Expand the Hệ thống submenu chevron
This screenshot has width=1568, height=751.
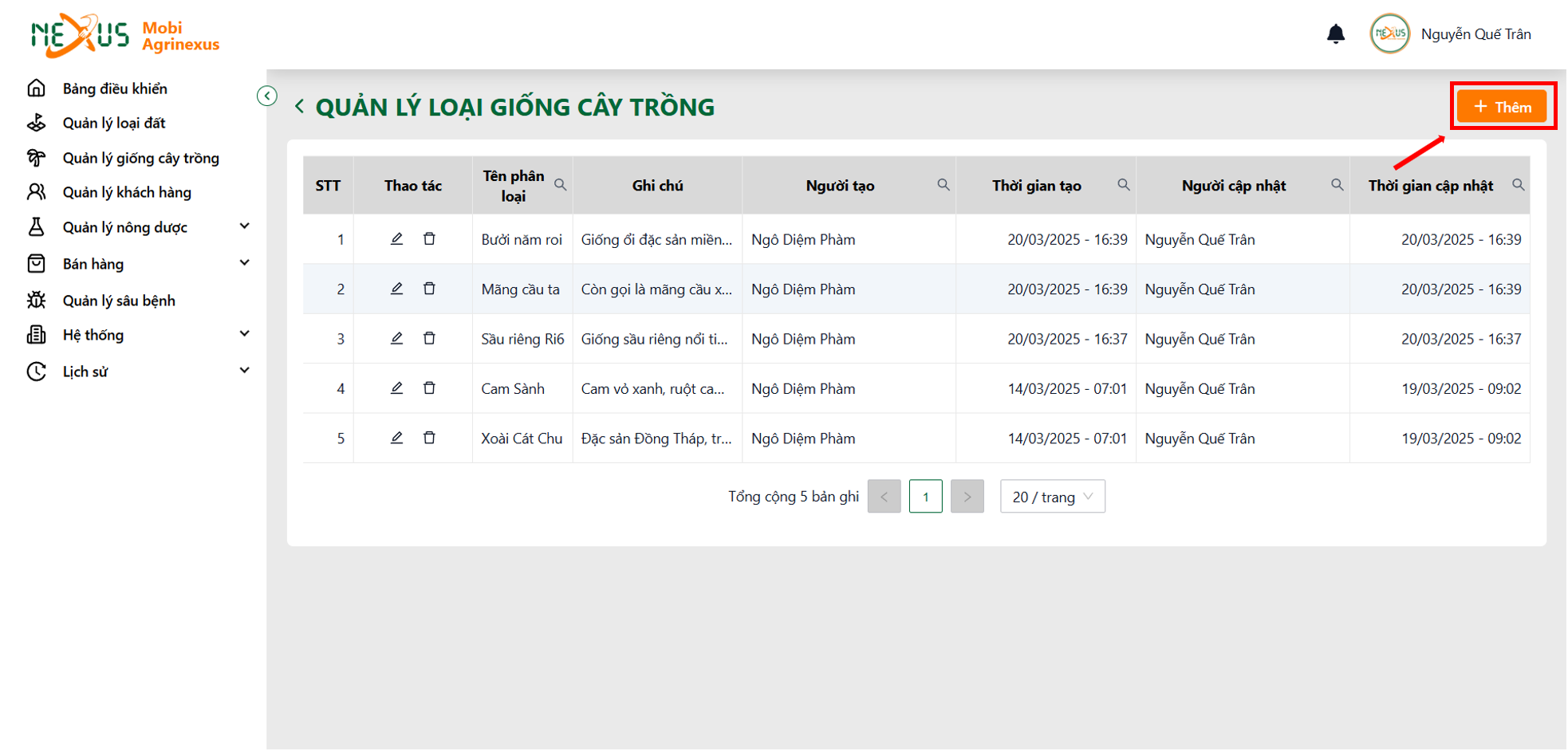(245, 334)
